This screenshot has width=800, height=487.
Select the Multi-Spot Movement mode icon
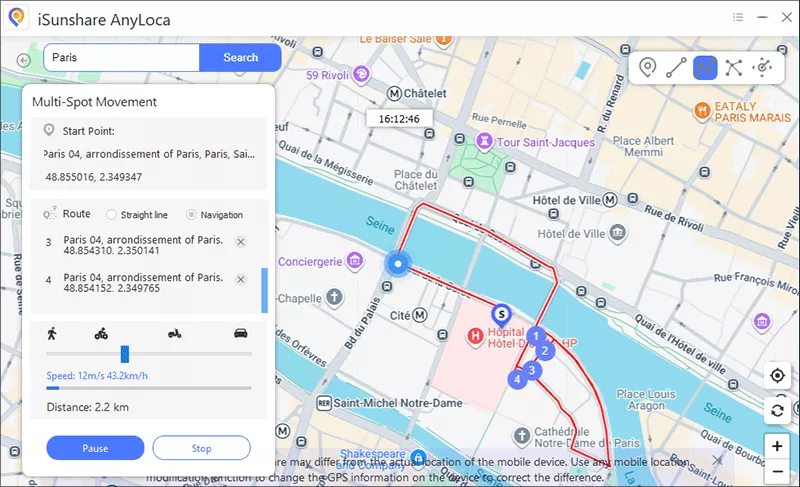[x=705, y=68]
